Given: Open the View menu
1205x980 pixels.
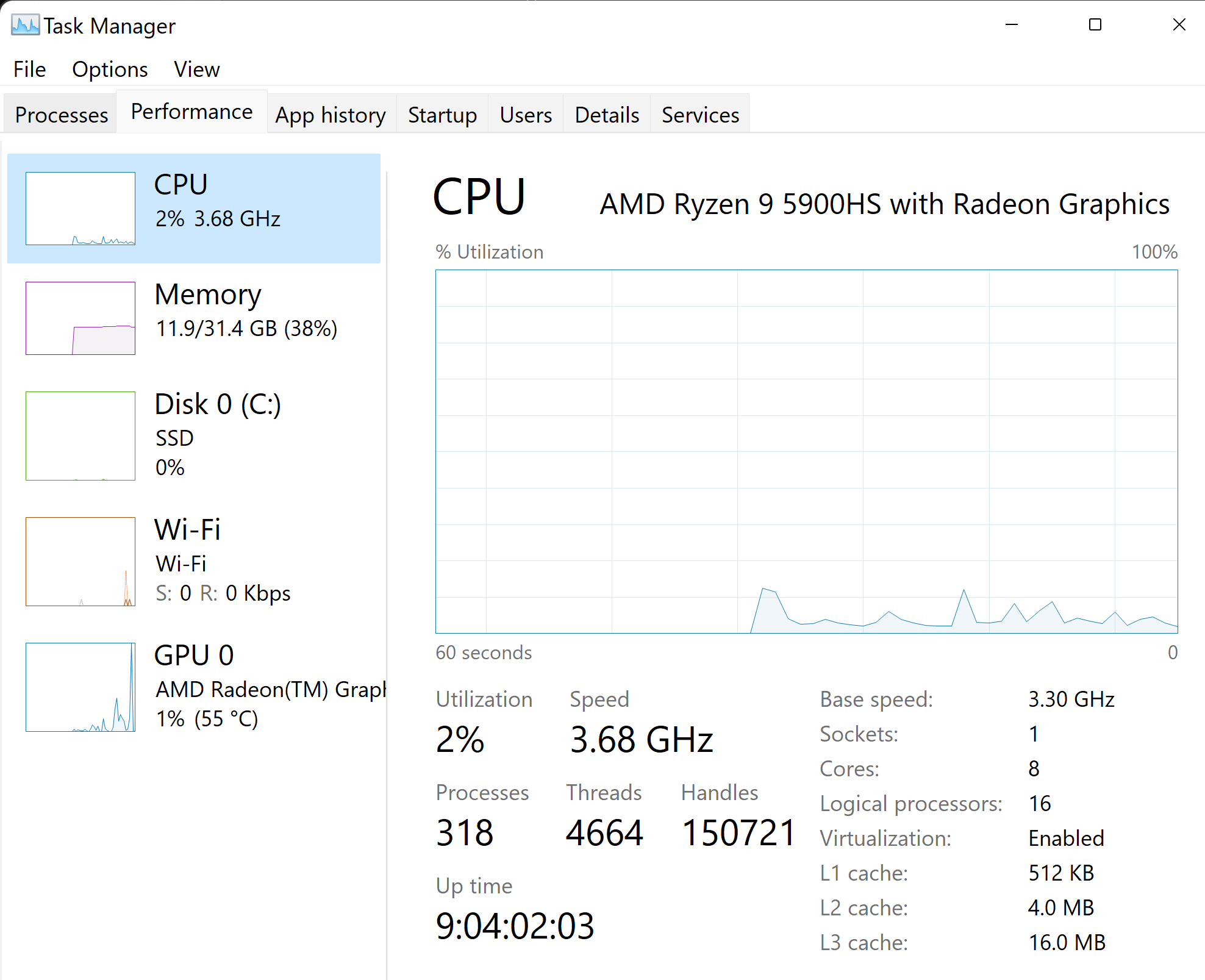Looking at the screenshot, I should [196, 70].
